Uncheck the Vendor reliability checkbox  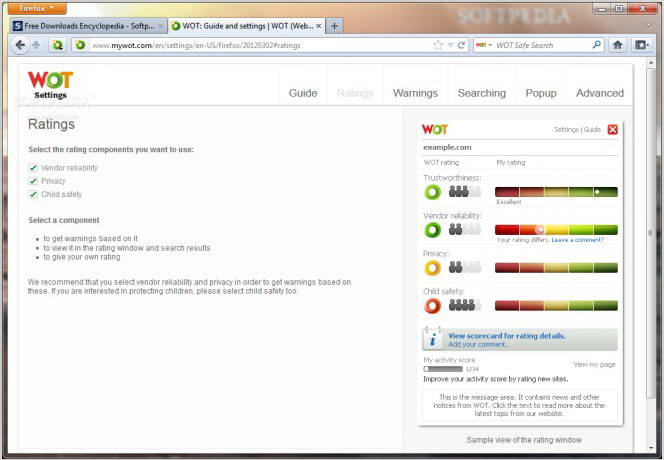coord(33,168)
